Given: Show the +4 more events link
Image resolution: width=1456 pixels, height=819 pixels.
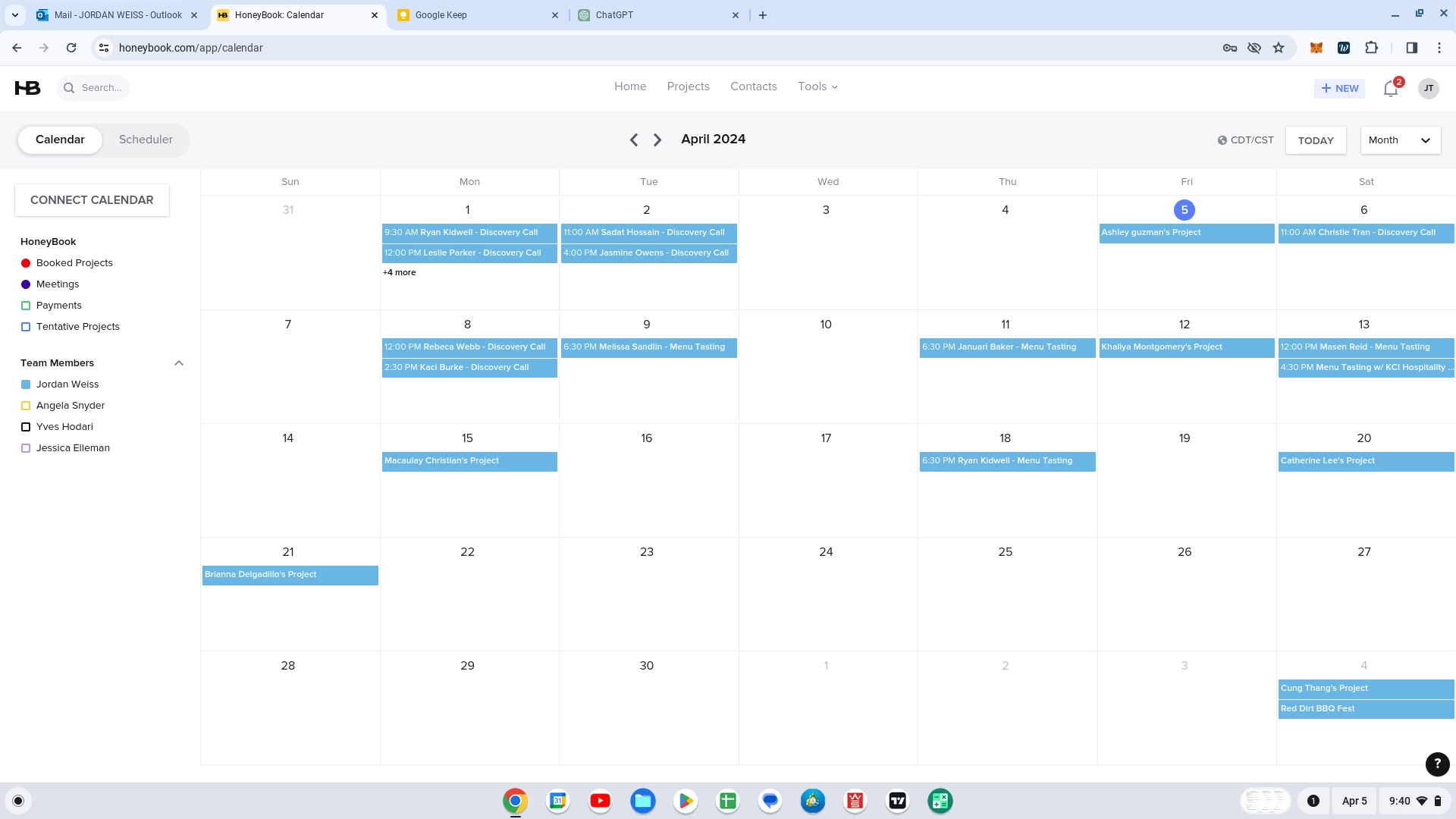Looking at the screenshot, I should coord(400,273).
